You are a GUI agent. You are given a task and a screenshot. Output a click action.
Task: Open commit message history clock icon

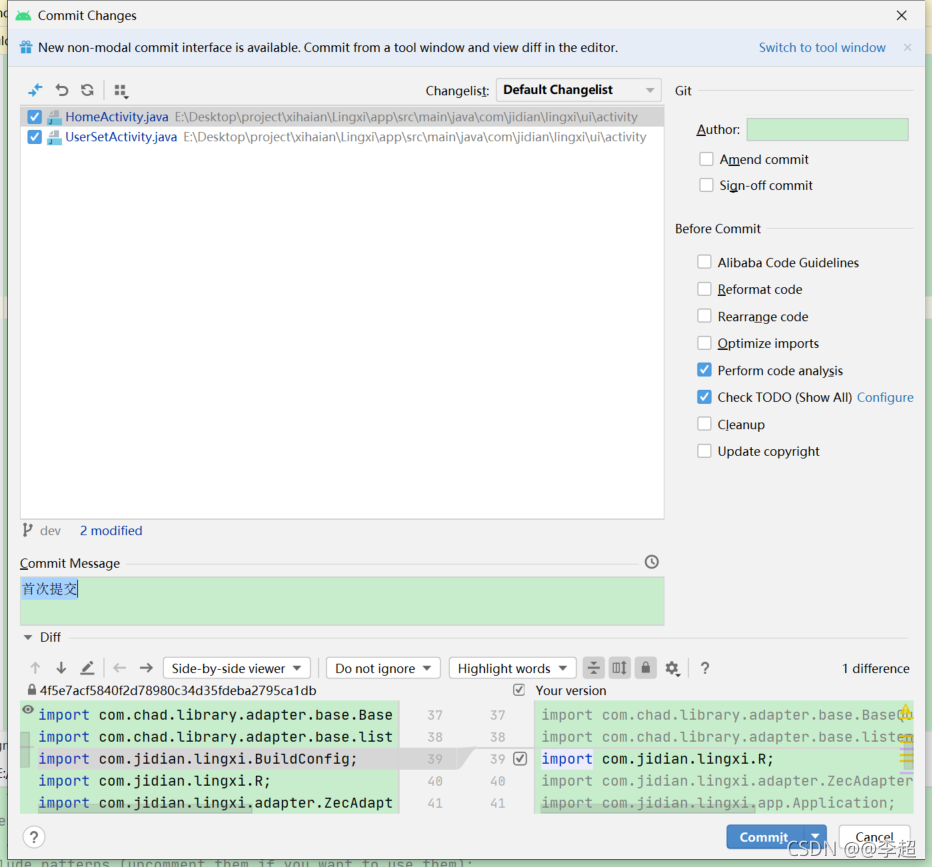click(651, 562)
